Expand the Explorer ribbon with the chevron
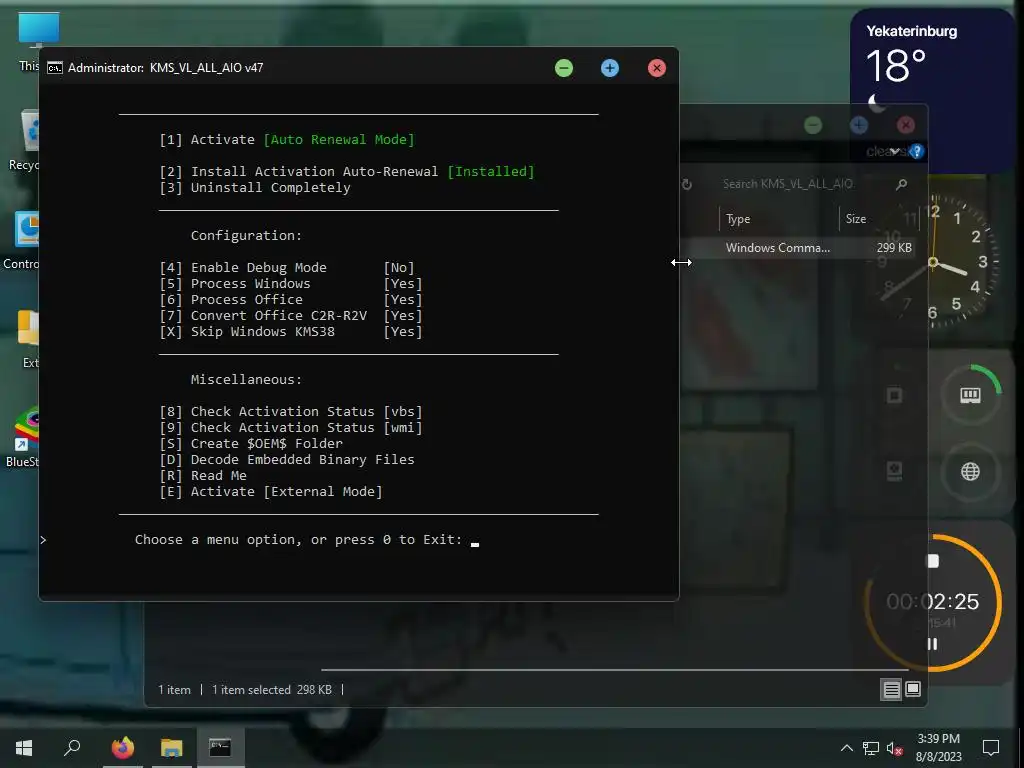 (x=895, y=152)
